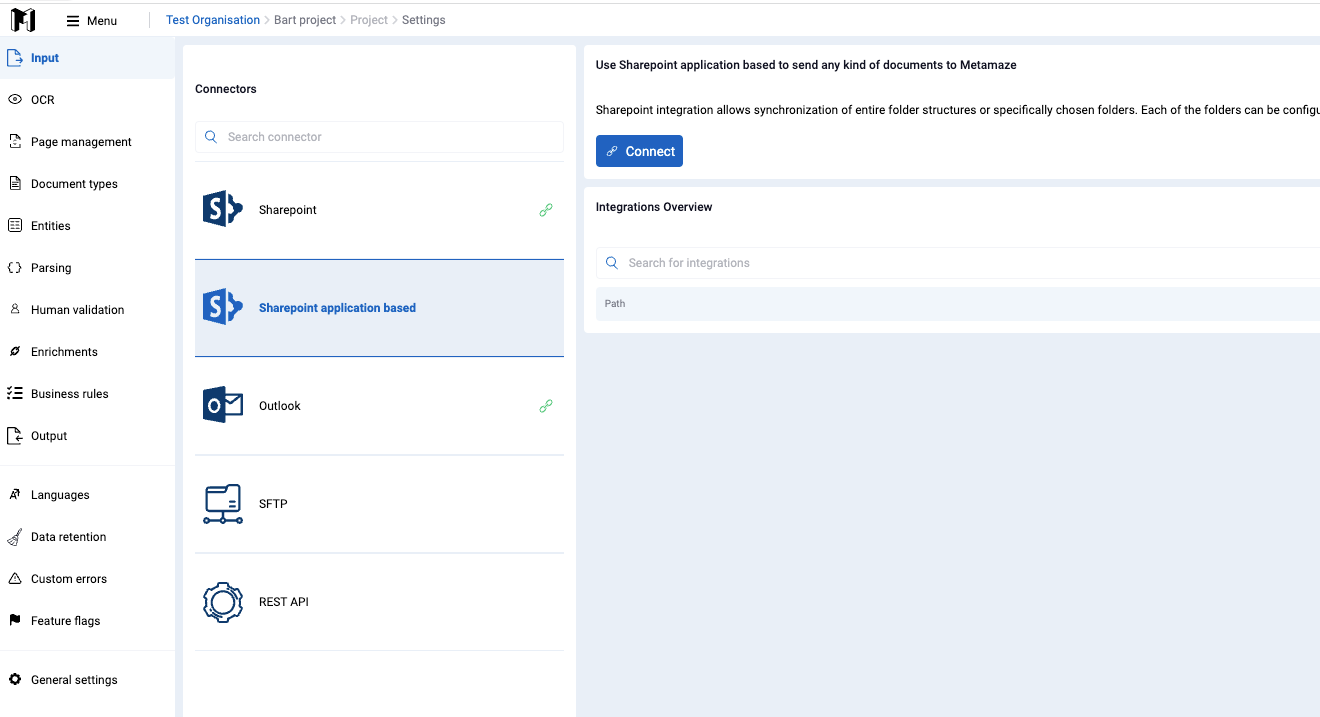Click the Metamaze logo icon
The height and width of the screenshot is (717, 1320).
click(23, 20)
